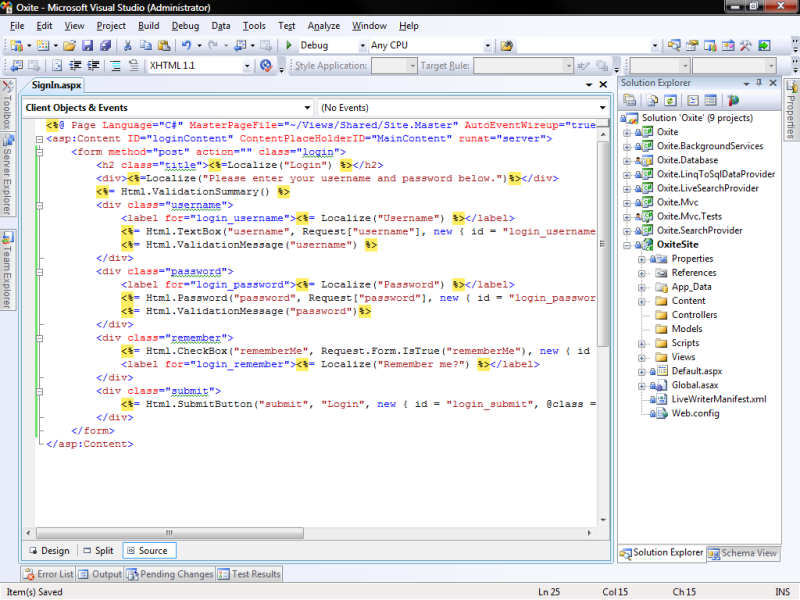Switch to the Schema View tab

(x=743, y=553)
